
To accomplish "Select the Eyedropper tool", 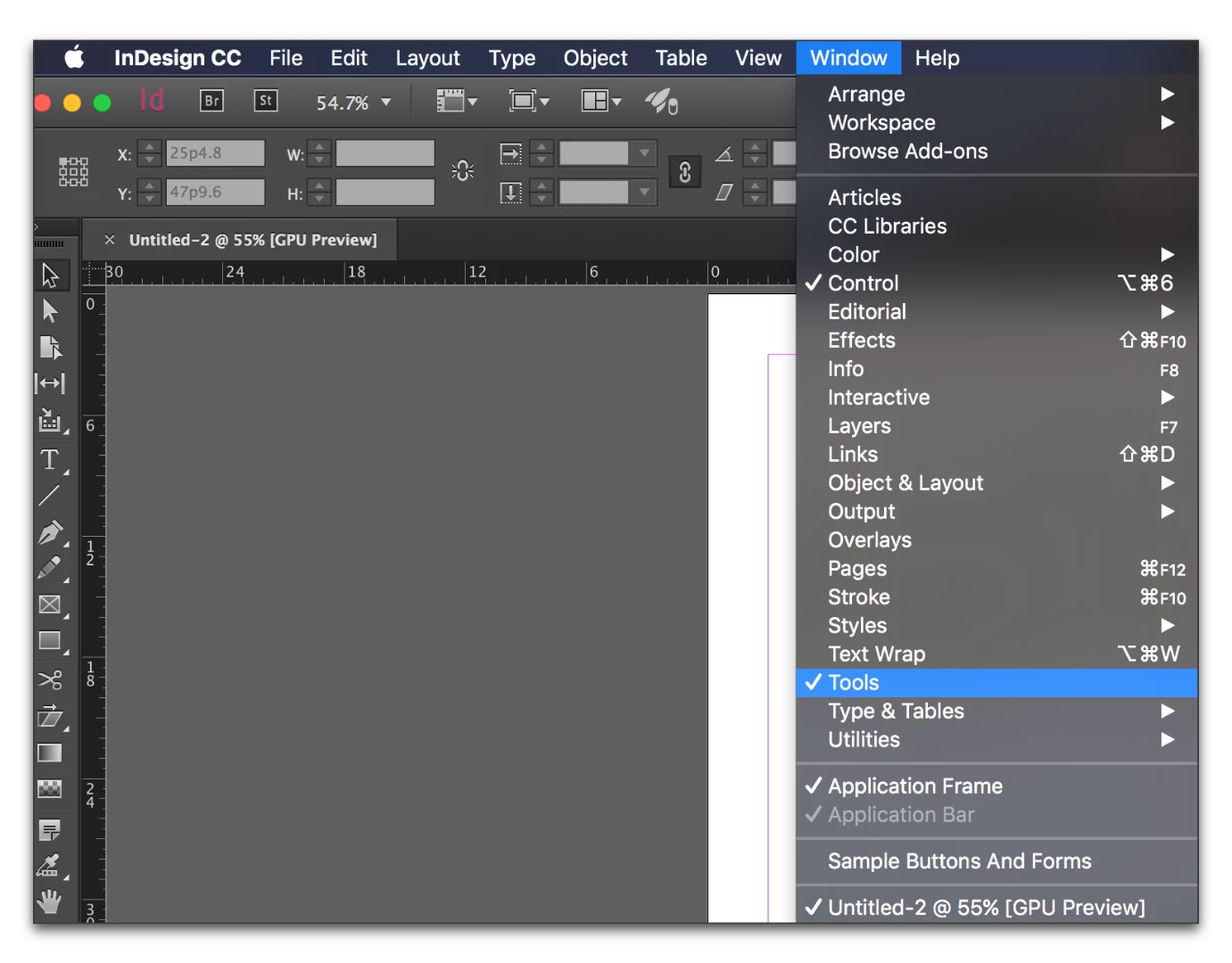I will click(50, 865).
